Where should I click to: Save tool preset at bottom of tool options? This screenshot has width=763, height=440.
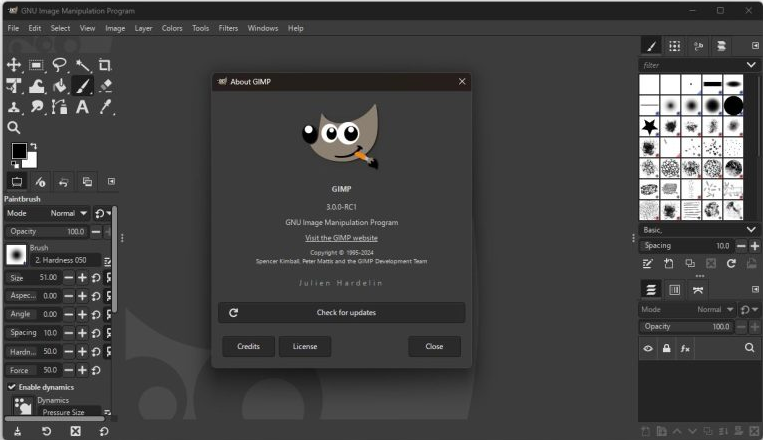pyautogui.click(x=18, y=431)
